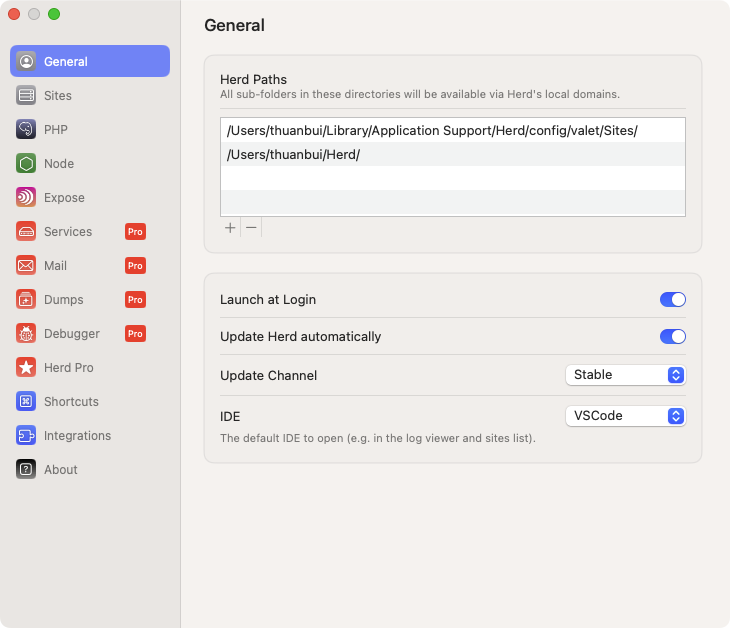The image size is (730, 628).
Task: Open the Update Channel Stable dropdown
Action: pyautogui.click(x=626, y=375)
